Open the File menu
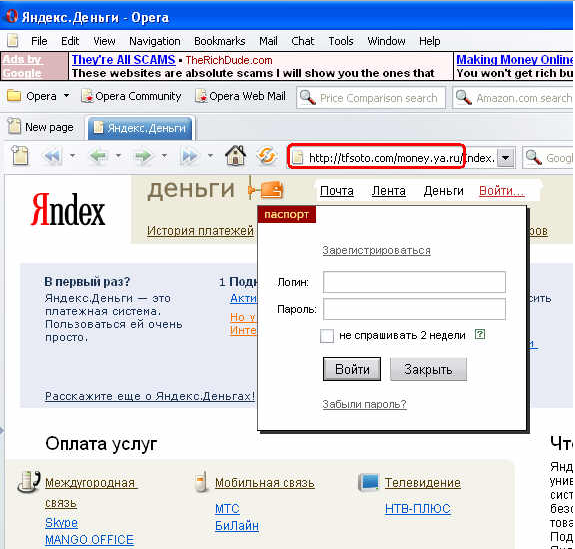The height and width of the screenshot is (549, 575). (39, 41)
